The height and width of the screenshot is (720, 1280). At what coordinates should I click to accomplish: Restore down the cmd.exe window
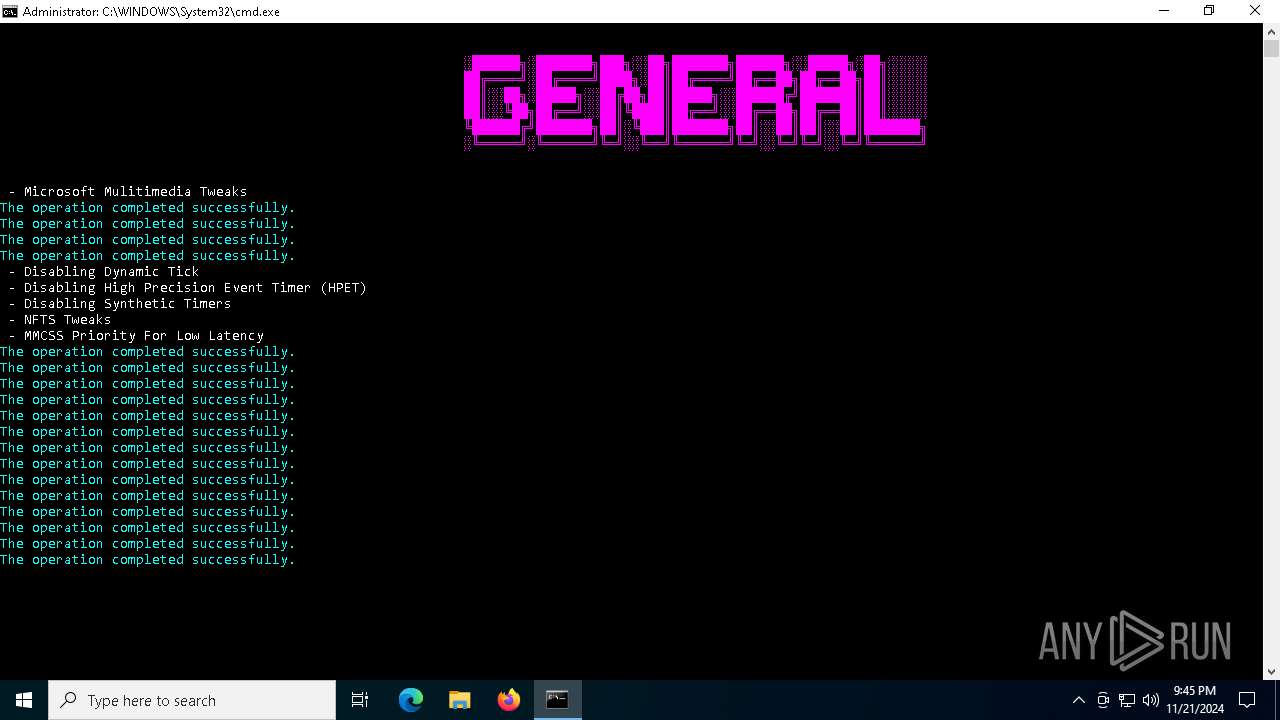point(1209,11)
